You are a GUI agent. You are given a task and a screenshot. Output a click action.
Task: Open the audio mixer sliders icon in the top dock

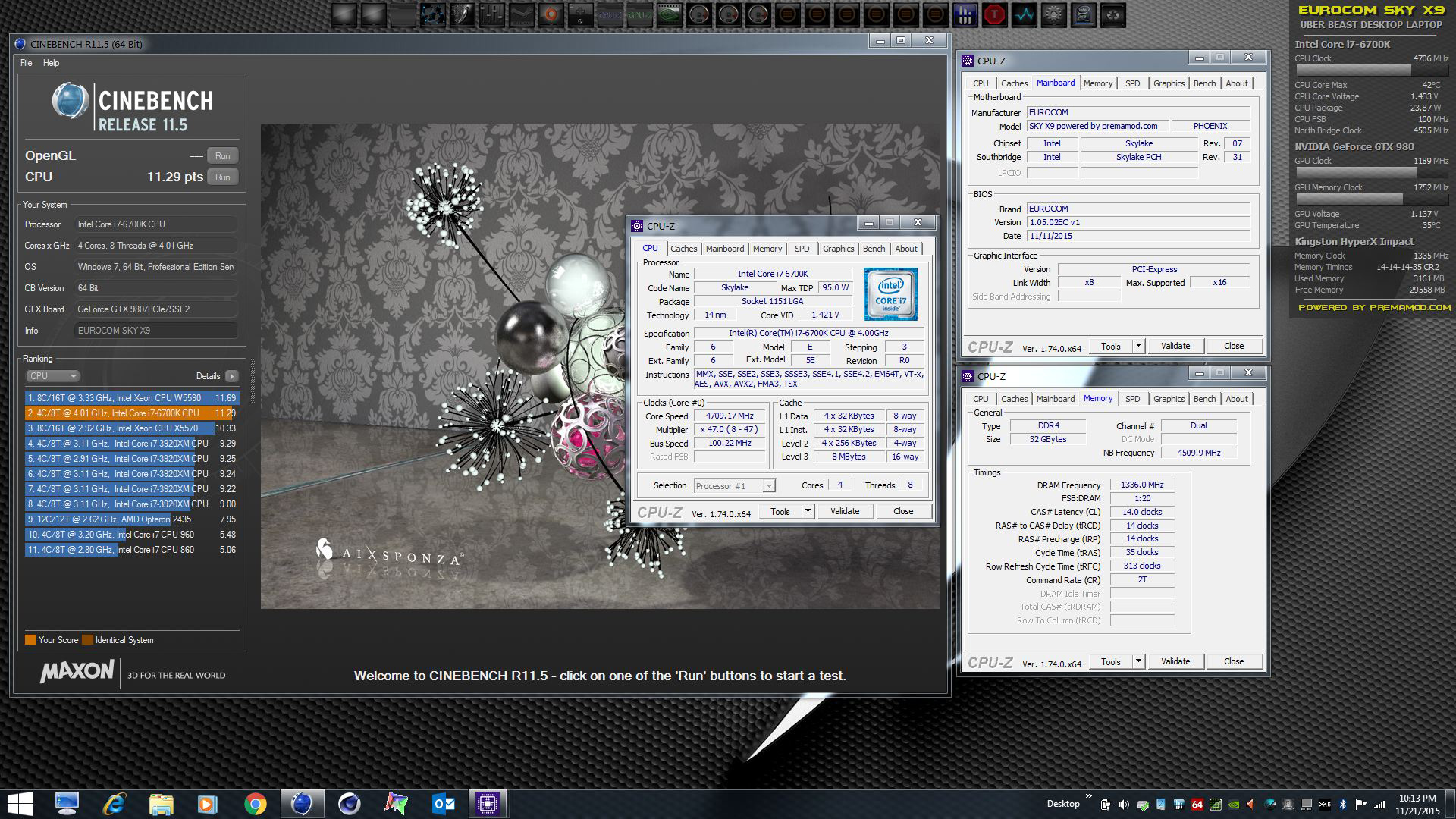pyautogui.click(x=493, y=14)
